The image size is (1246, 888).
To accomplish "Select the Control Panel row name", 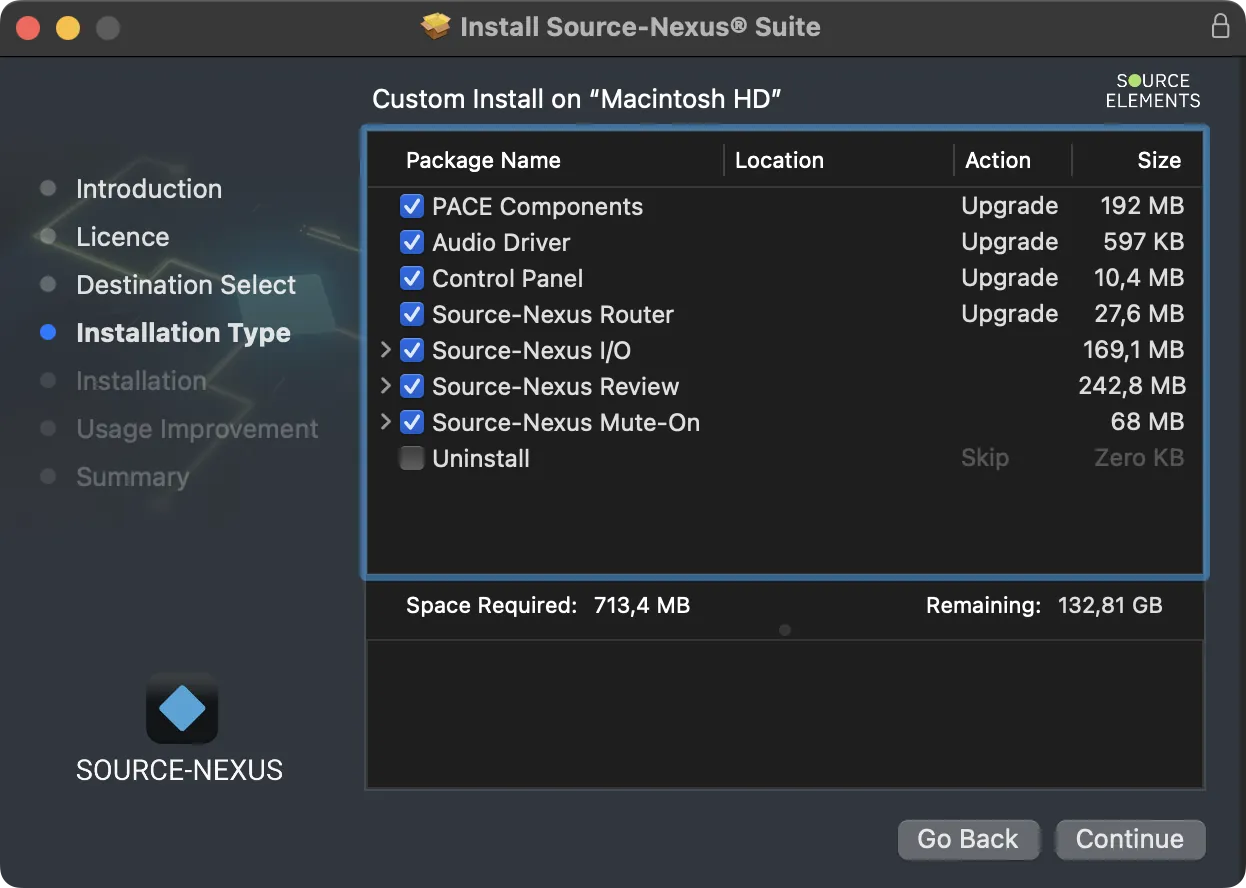I will [507, 279].
